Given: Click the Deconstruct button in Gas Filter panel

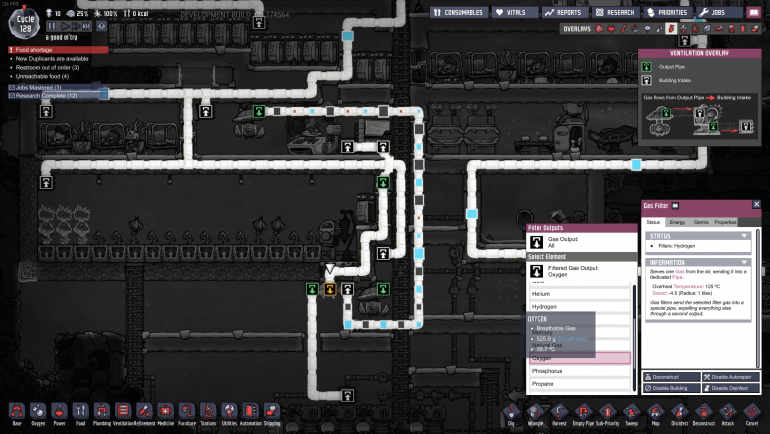Looking at the screenshot, I should (x=672, y=377).
